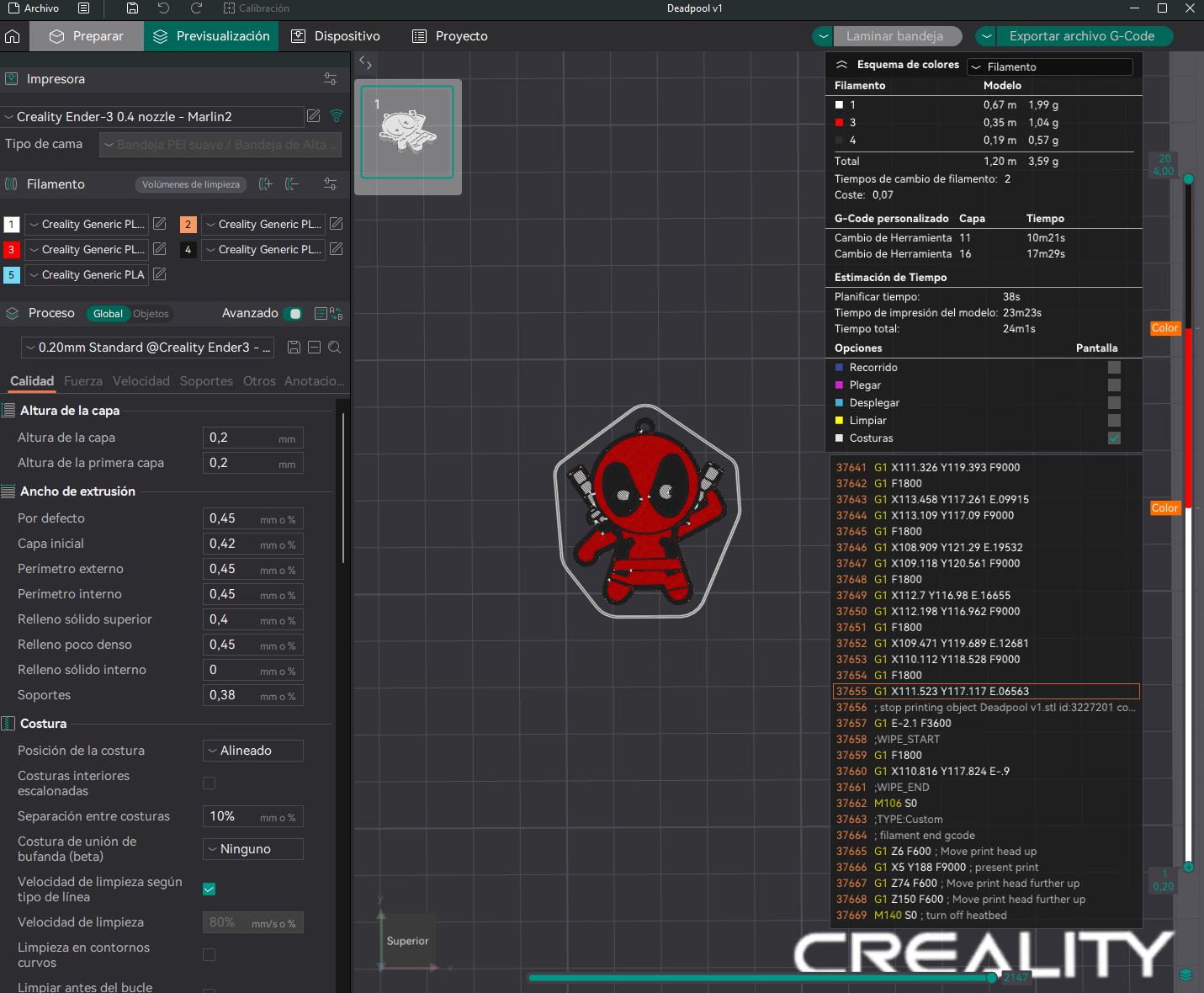Show Recorrido in preview display options
1204x993 pixels.
[1114, 368]
